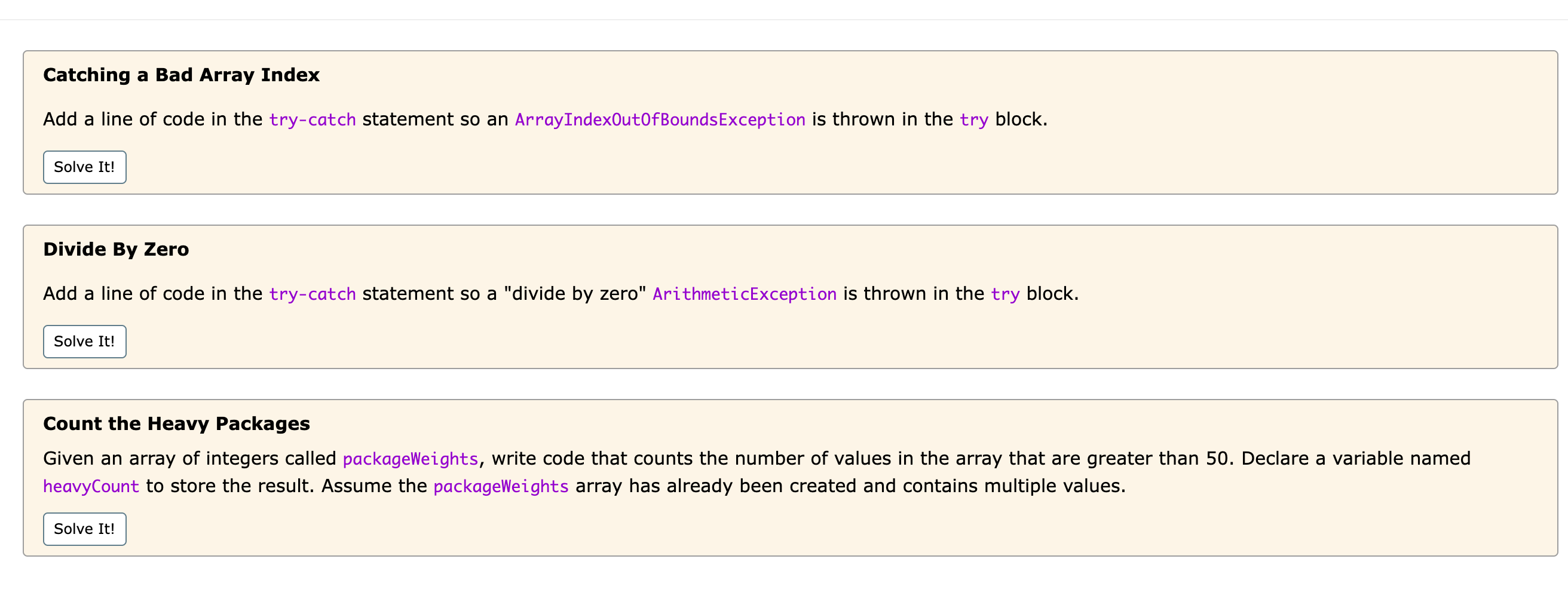The width and height of the screenshot is (1568, 608).
Task: Click try-catch code in the array index exercise
Action: point(313,119)
